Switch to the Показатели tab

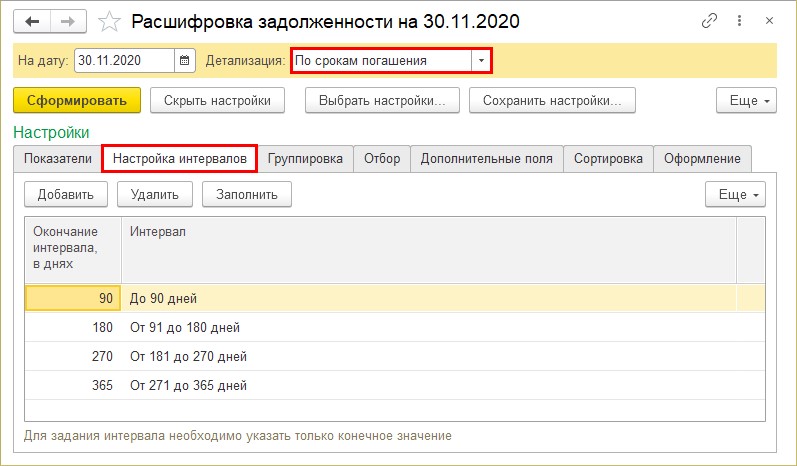[x=58, y=159]
